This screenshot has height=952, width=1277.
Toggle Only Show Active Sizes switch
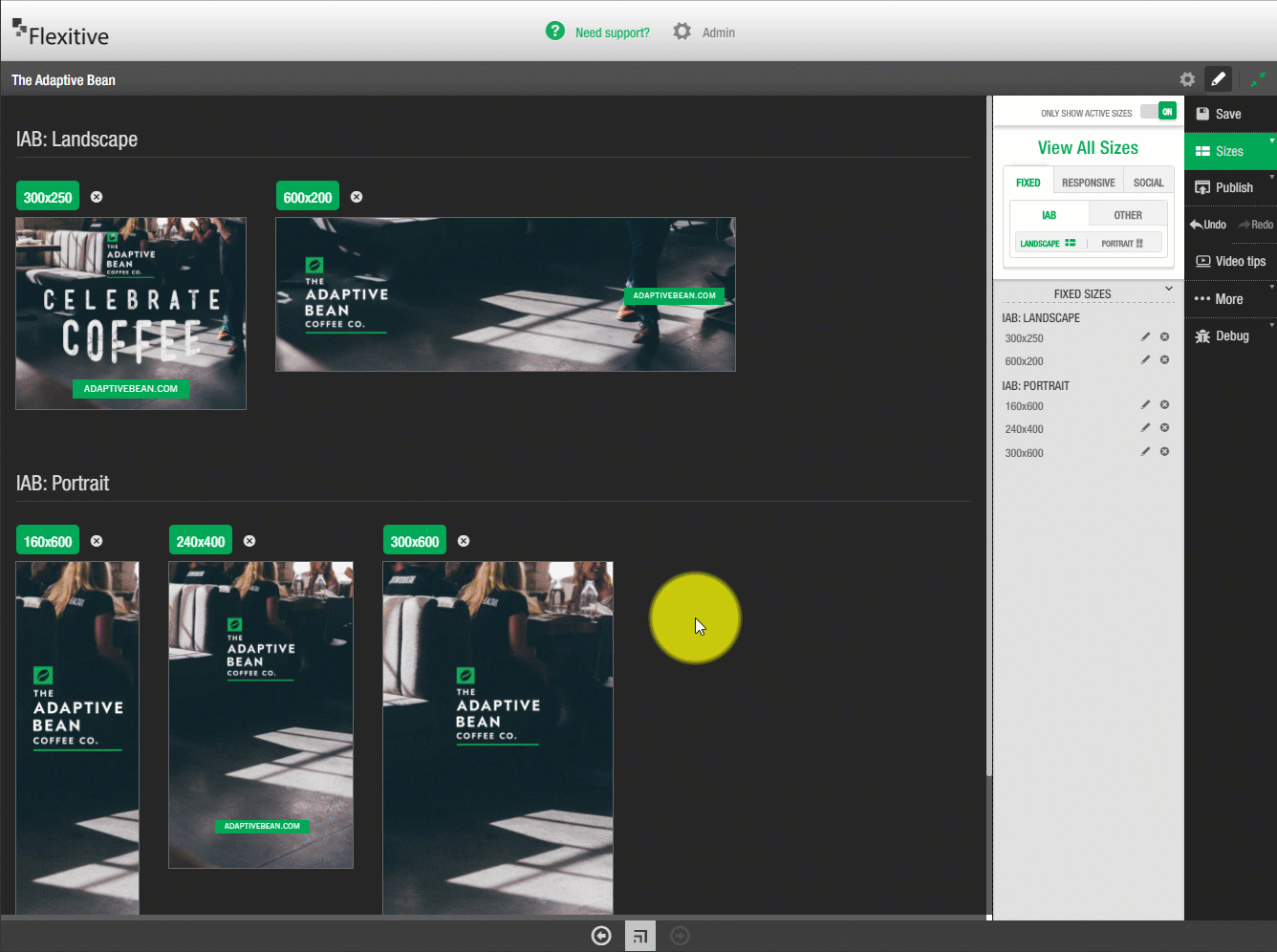click(1158, 112)
